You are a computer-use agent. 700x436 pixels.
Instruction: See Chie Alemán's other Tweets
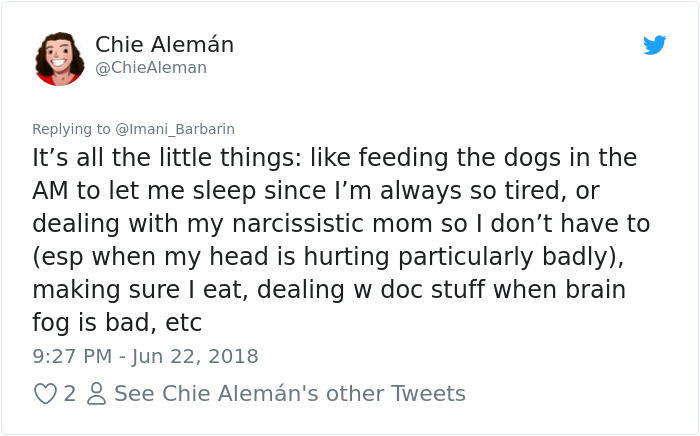click(x=290, y=394)
